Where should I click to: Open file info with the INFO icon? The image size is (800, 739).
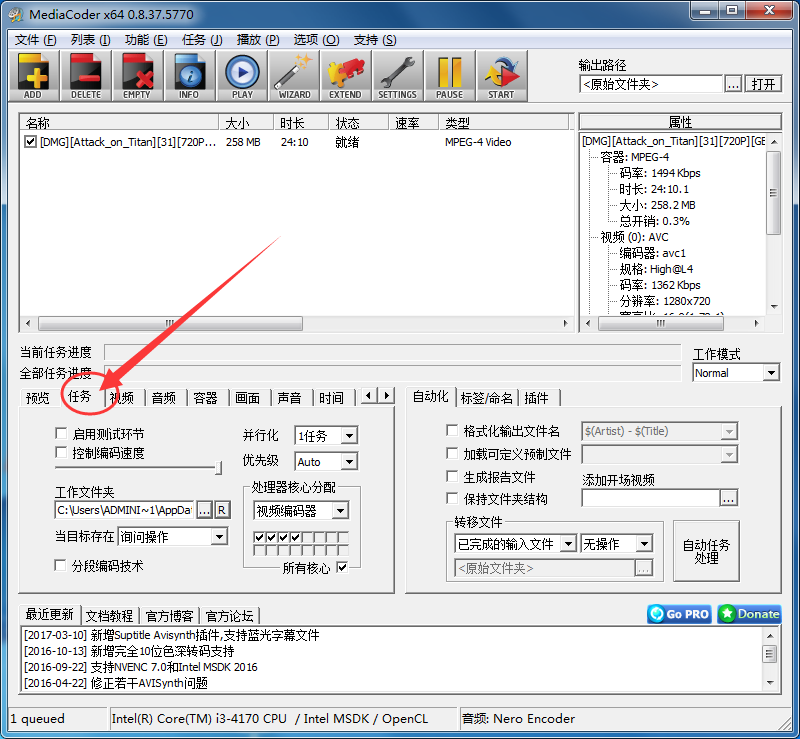[189, 75]
